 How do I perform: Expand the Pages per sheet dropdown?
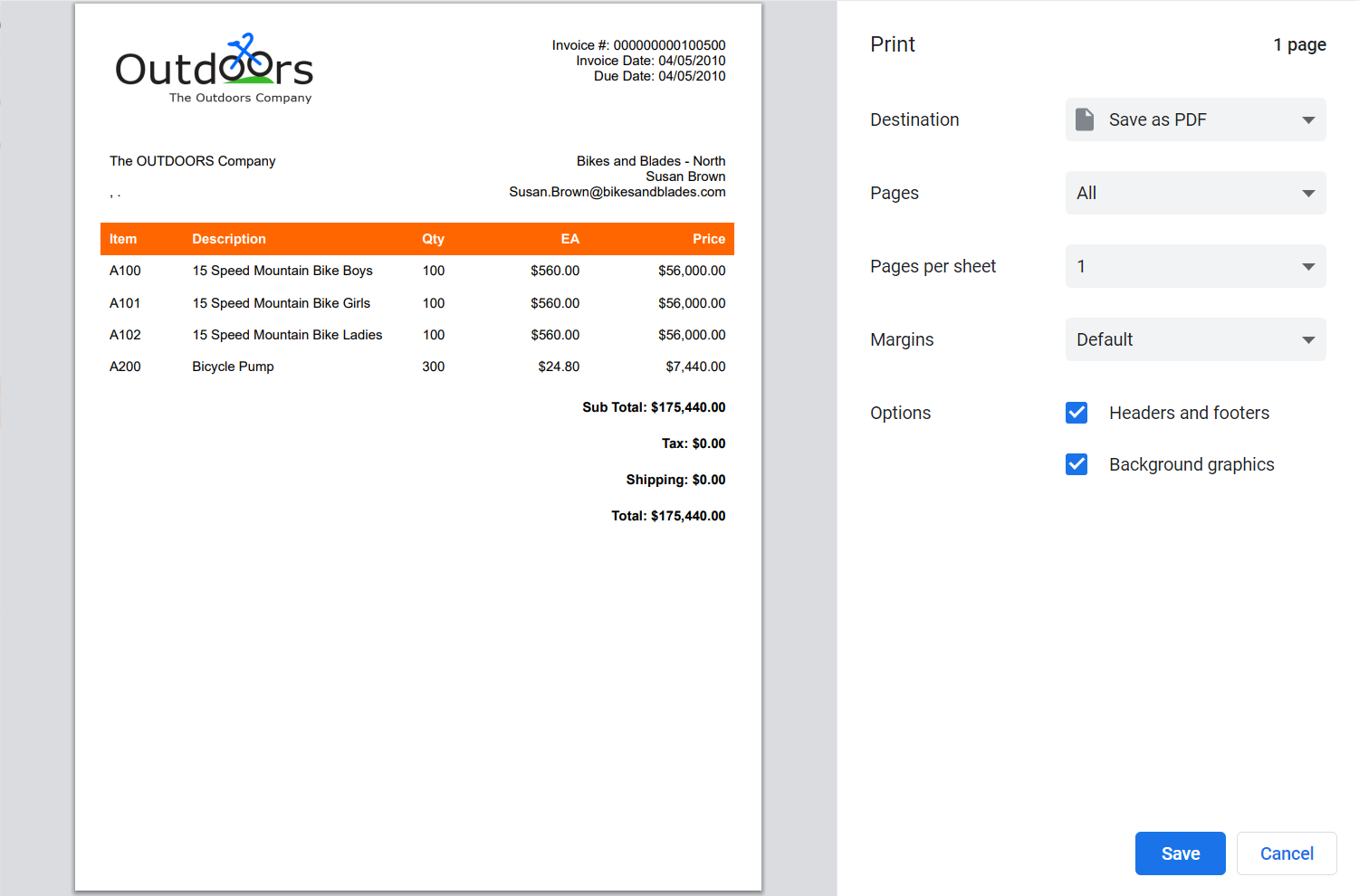click(x=1195, y=266)
